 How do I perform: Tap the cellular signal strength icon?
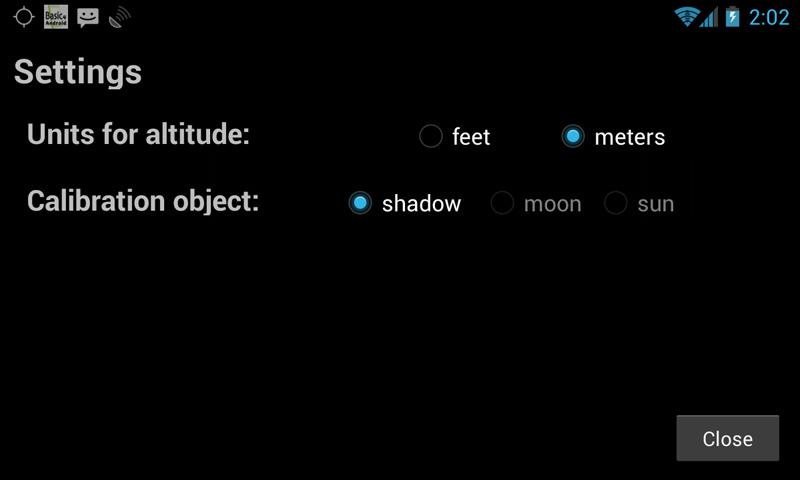tap(709, 17)
